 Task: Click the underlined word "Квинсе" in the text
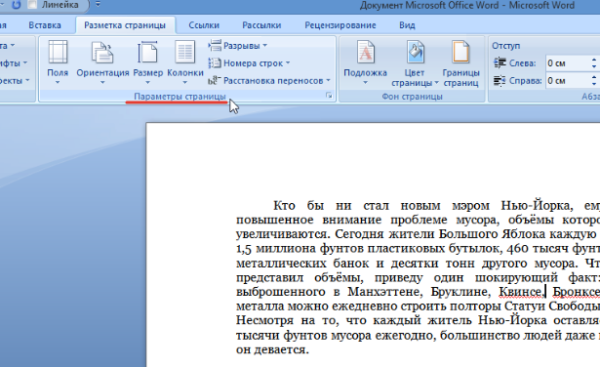tap(520, 292)
